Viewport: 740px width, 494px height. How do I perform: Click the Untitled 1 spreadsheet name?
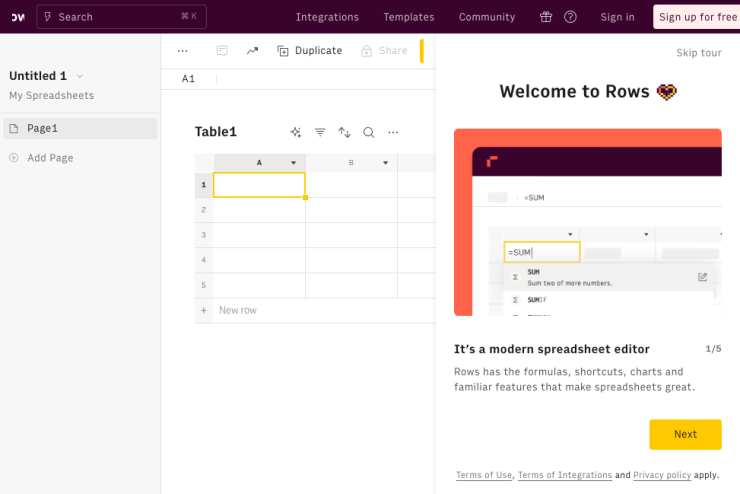pyautogui.click(x=38, y=76)
